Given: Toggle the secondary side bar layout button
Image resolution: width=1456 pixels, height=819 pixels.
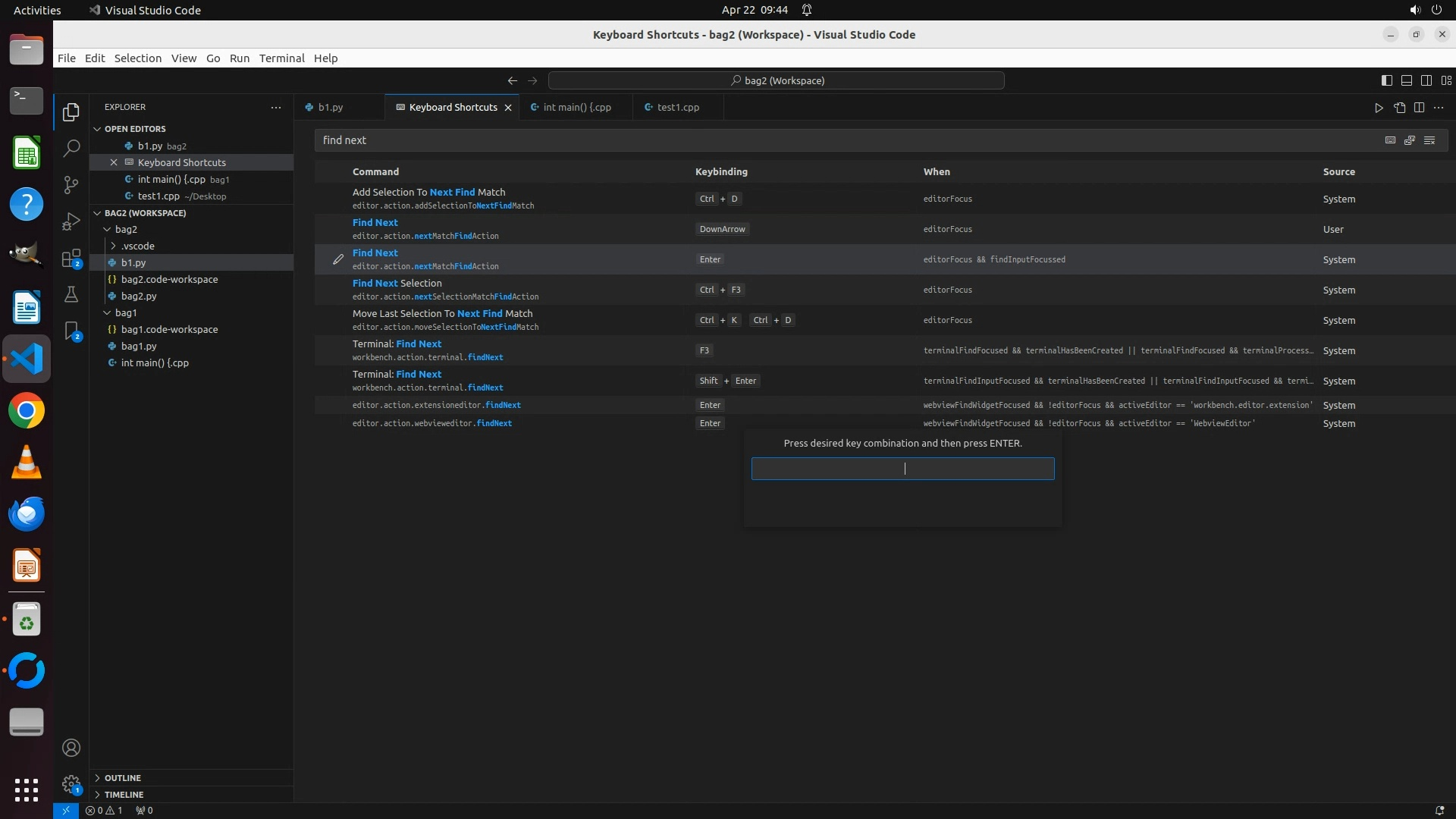Looking at the screenshot, I should pyautogui.click(x=1426, y=80).
